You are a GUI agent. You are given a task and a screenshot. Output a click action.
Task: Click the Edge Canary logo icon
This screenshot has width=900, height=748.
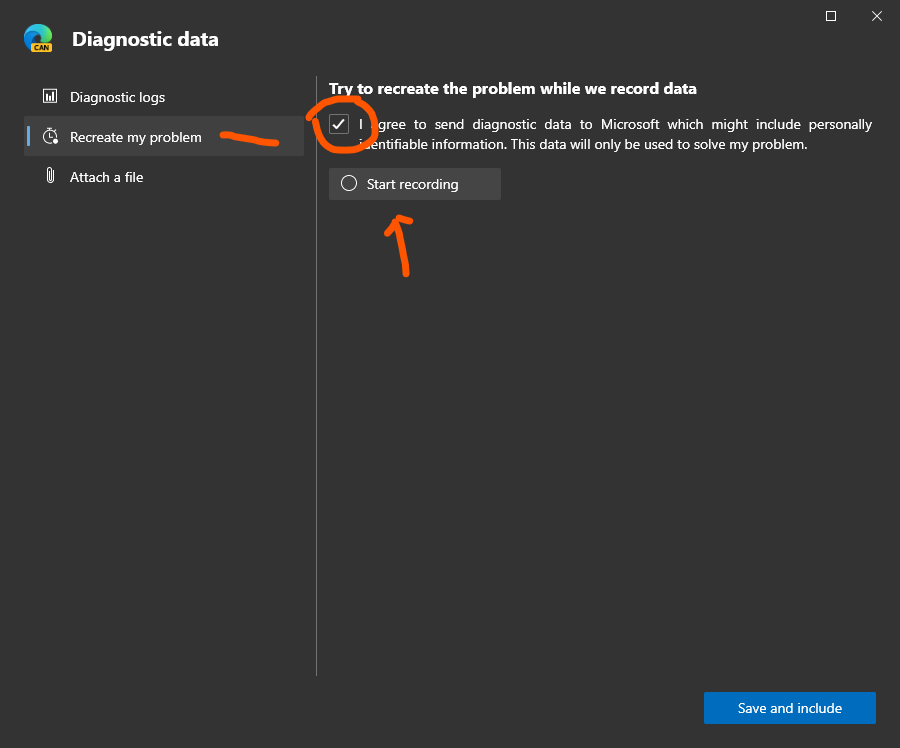pyautogui.click(x=38, y=38)
